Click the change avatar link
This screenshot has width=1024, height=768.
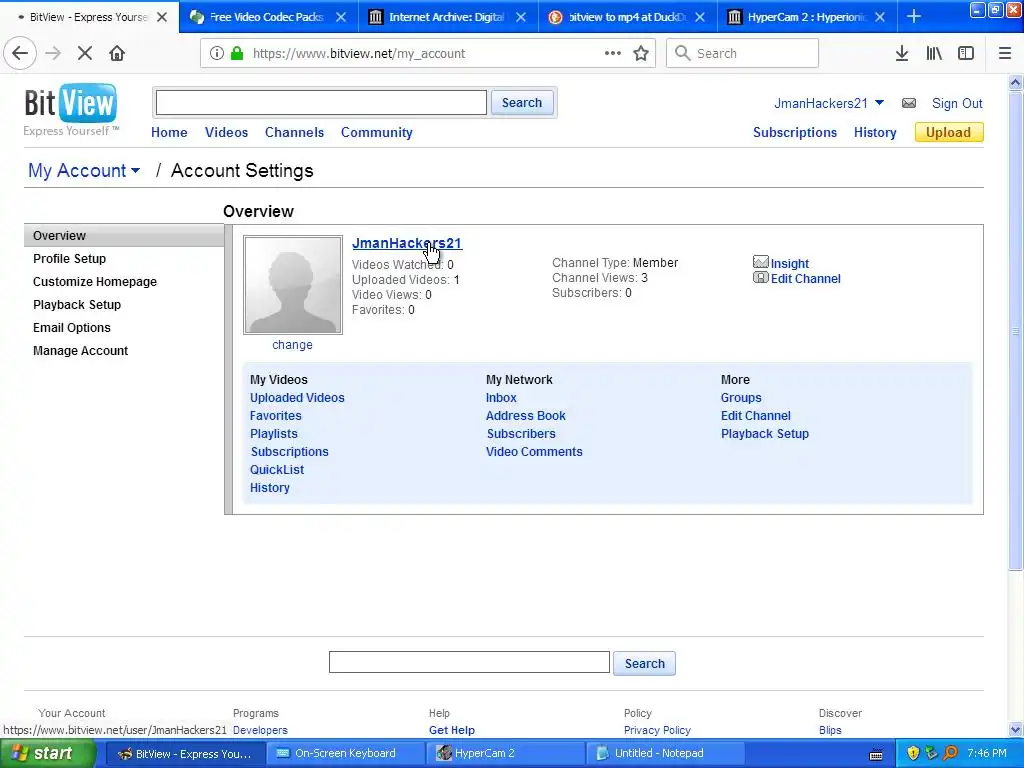pyautogui.click(x=293, y=345)
